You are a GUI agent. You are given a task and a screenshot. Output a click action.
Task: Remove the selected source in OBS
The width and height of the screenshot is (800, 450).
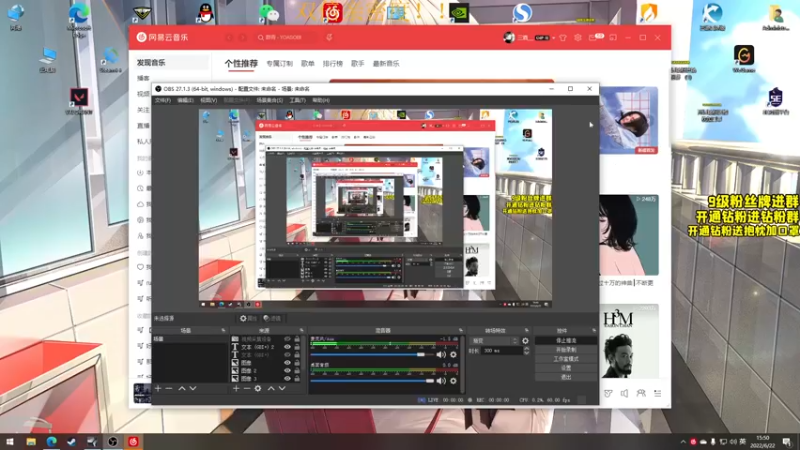247,389
